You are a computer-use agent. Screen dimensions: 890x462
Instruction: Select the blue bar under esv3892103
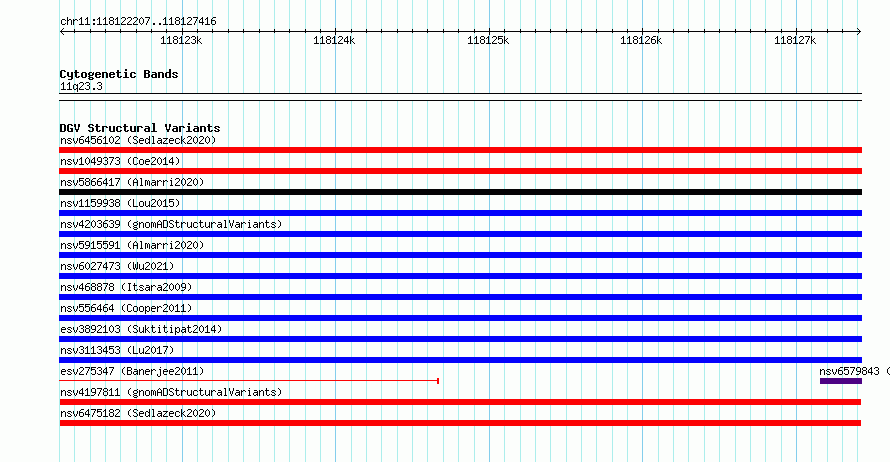click(460, 339)
